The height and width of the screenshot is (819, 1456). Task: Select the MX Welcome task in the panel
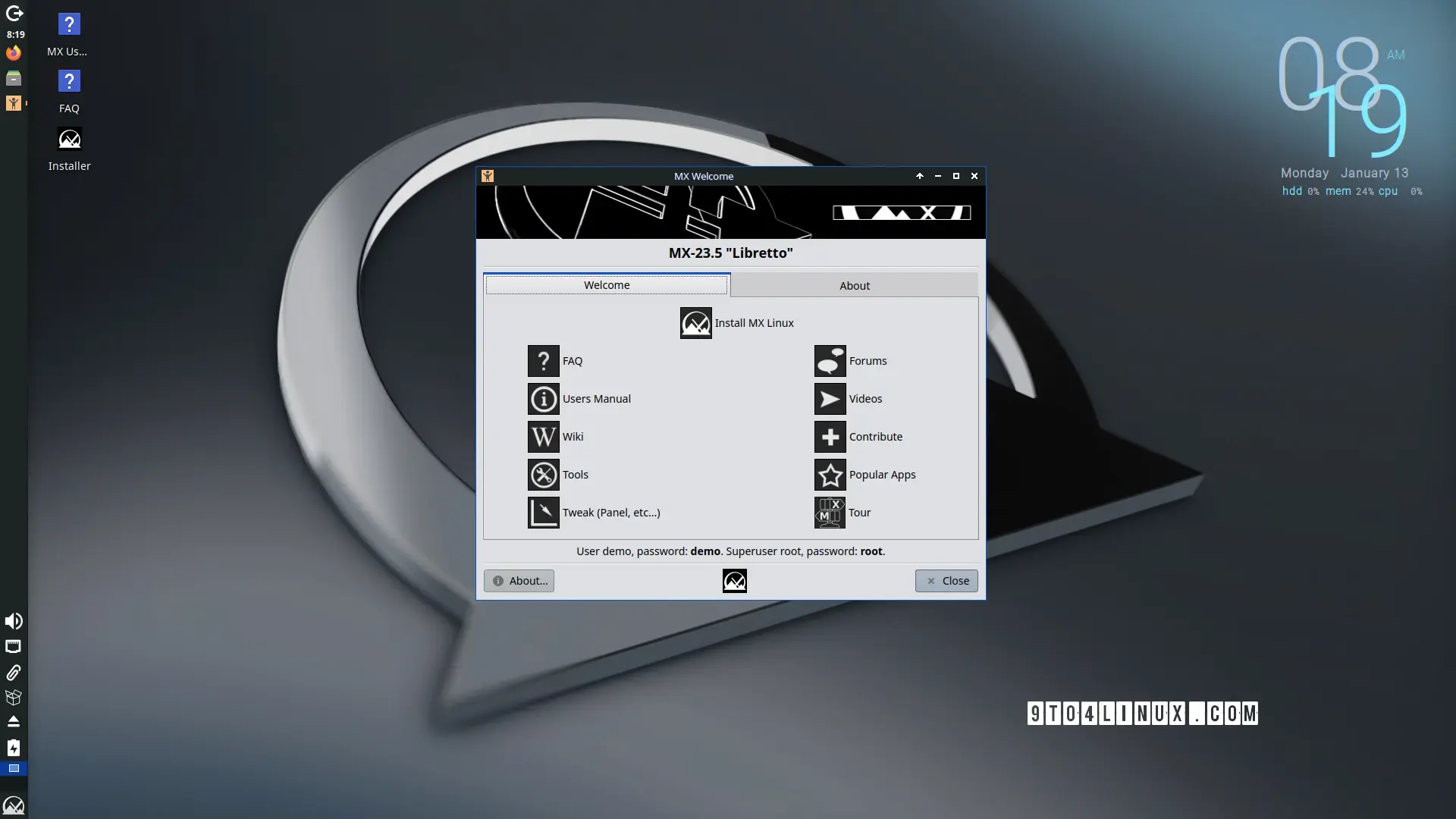click(14, 103)
